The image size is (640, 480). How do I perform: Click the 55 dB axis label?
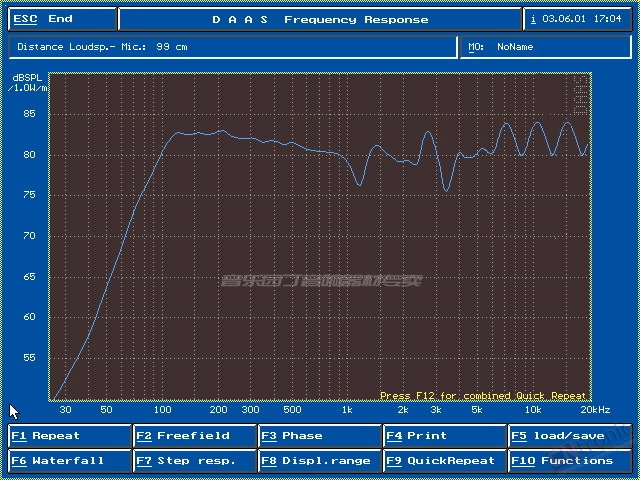[x=29, y=358]
